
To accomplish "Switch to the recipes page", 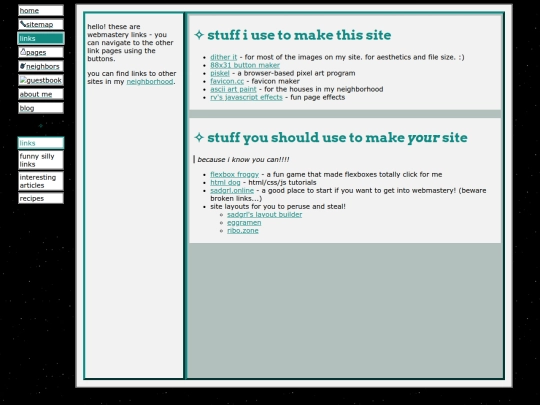I will point(41,198).
